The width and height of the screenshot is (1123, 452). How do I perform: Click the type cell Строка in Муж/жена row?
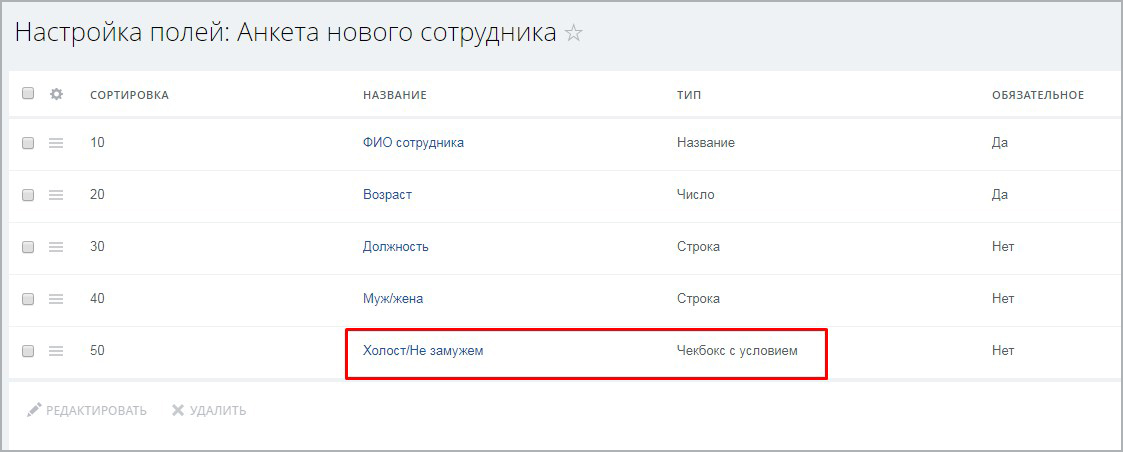(698, 299)
